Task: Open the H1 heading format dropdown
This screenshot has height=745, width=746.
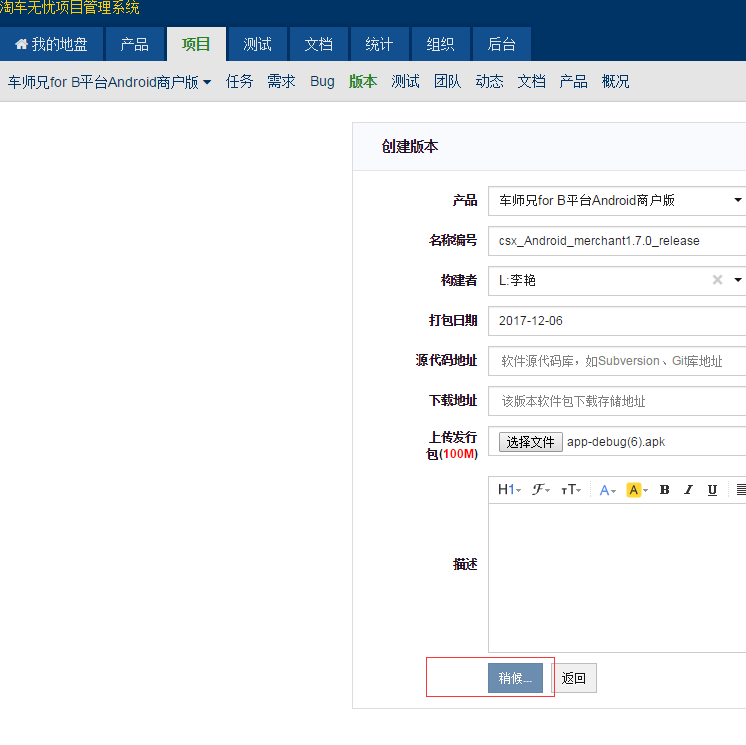Action: (509, 490)
